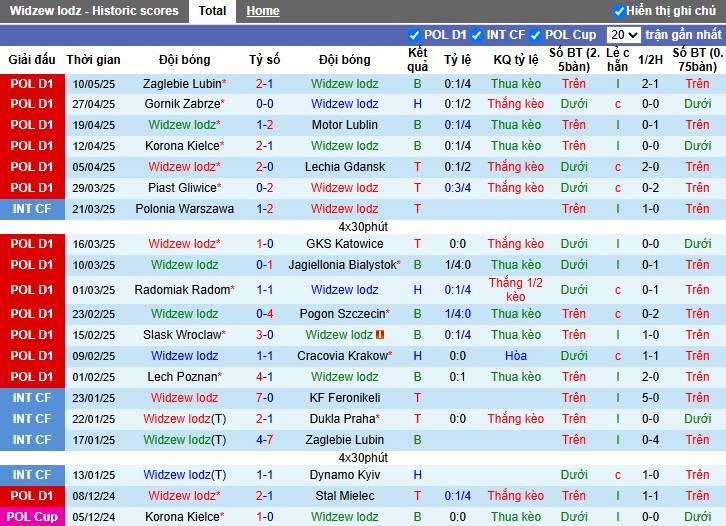
Task: Select the KF Feronikeli team name
Action: pos(344,397)
